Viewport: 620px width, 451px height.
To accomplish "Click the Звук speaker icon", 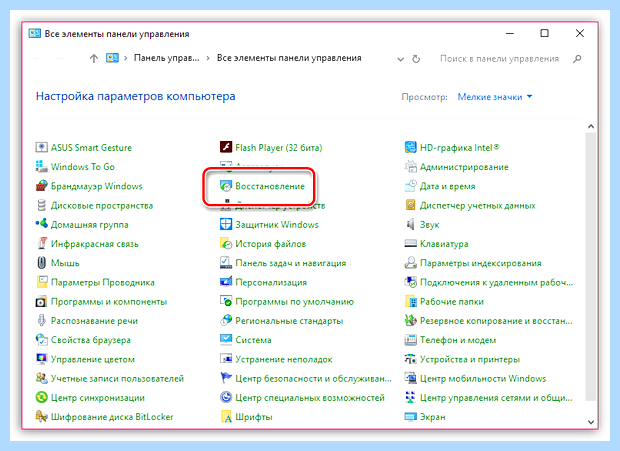I will click(x=411, y=225).
